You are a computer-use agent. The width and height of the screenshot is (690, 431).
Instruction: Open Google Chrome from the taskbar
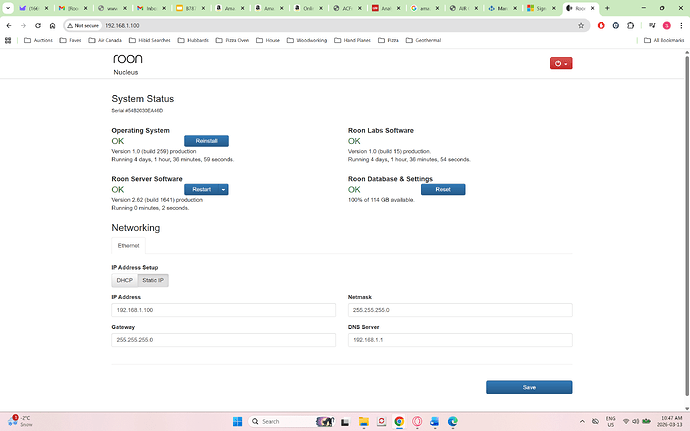(399, 421)
